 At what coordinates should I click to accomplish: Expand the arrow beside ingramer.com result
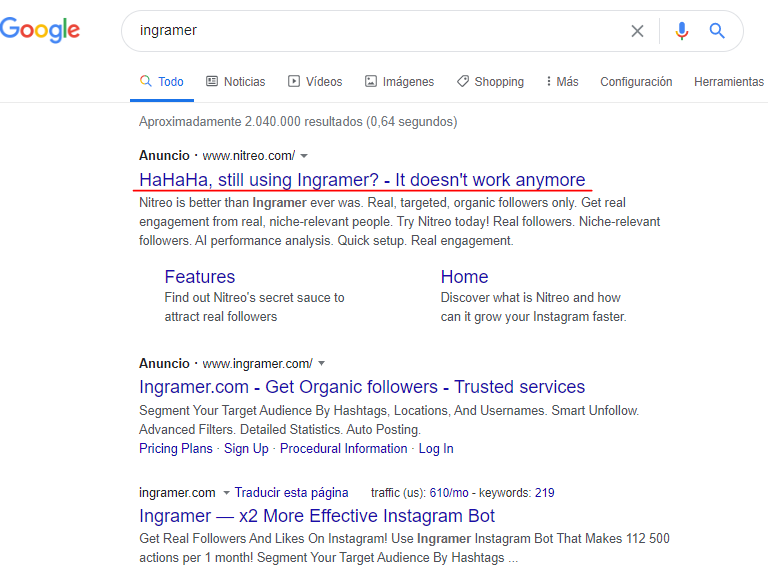(x=226, y=493)
